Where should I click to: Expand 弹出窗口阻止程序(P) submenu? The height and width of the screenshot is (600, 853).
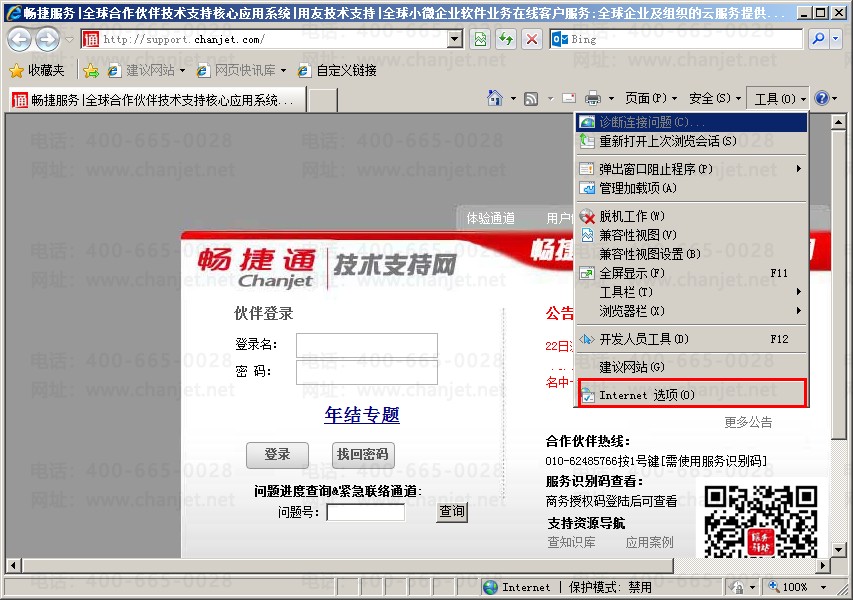(691, 169)
